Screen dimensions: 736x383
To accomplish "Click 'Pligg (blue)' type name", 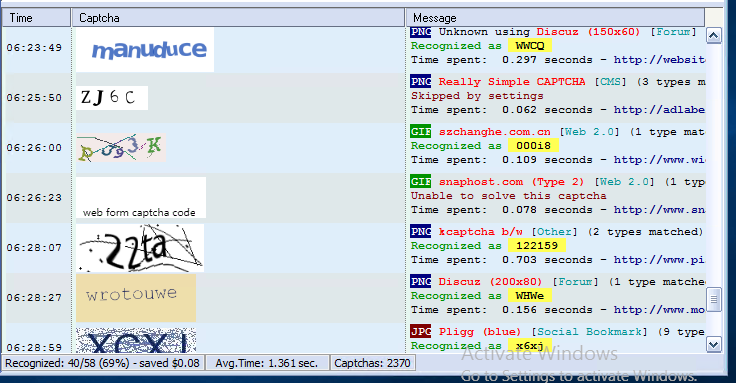I will click(480, 332).
